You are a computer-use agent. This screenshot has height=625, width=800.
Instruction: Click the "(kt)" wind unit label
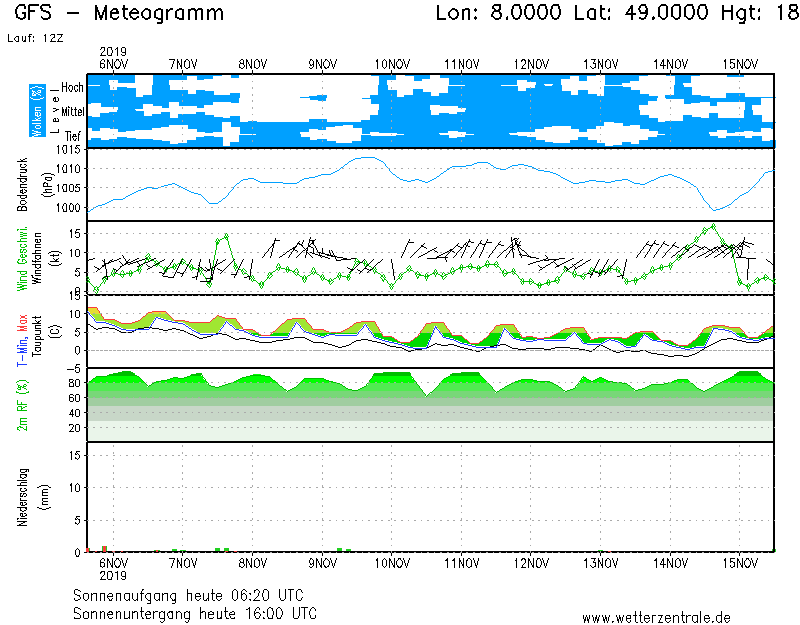point(55,258)
